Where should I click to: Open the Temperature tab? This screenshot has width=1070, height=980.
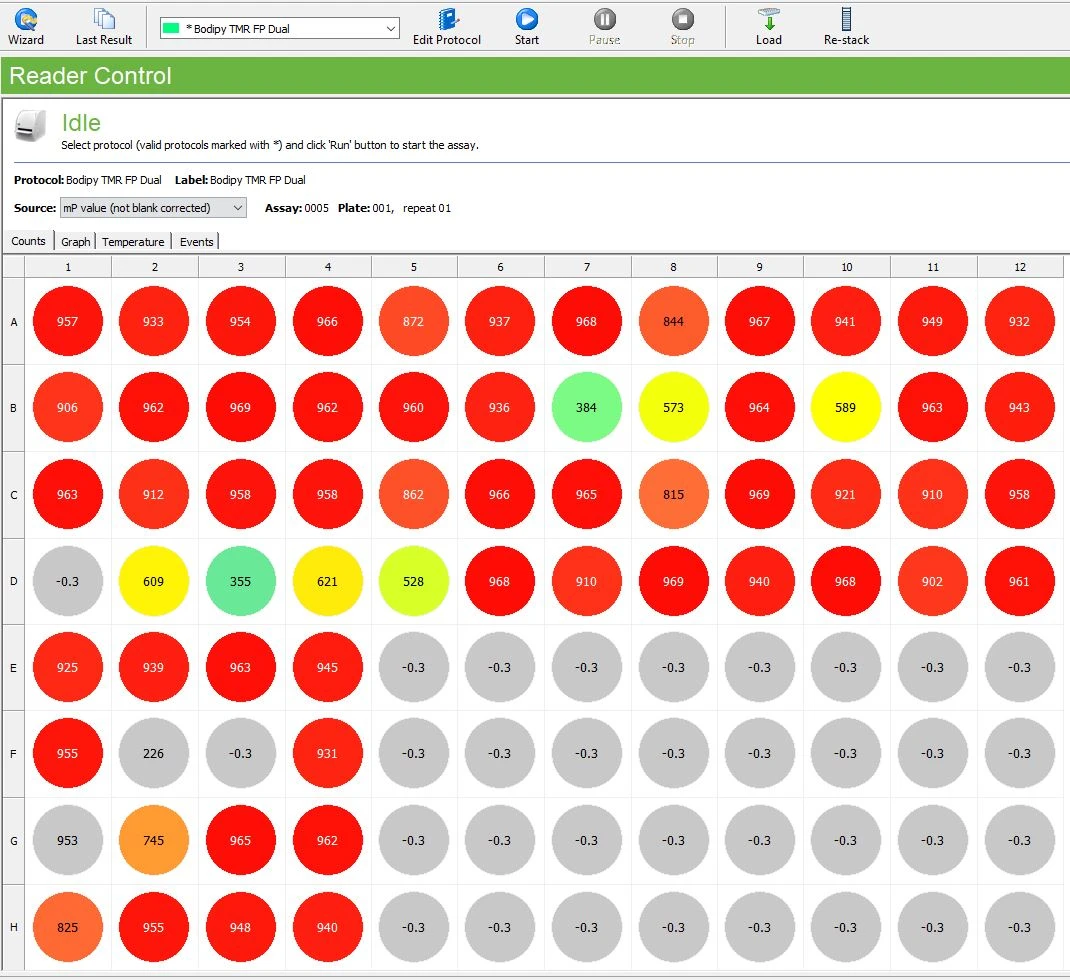point(133,242)
